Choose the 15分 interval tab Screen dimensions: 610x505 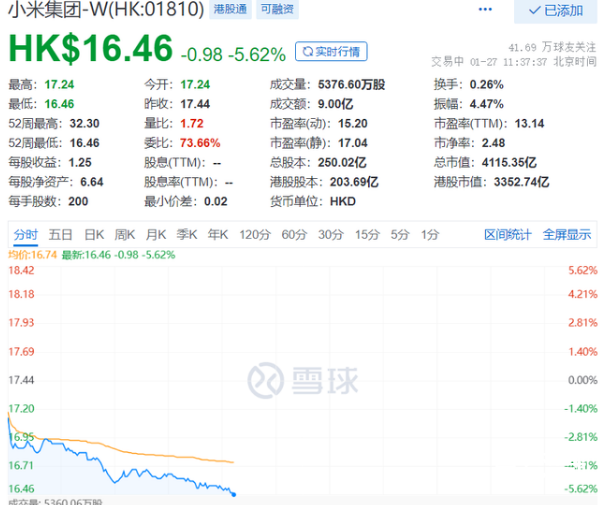pos(367,235)
